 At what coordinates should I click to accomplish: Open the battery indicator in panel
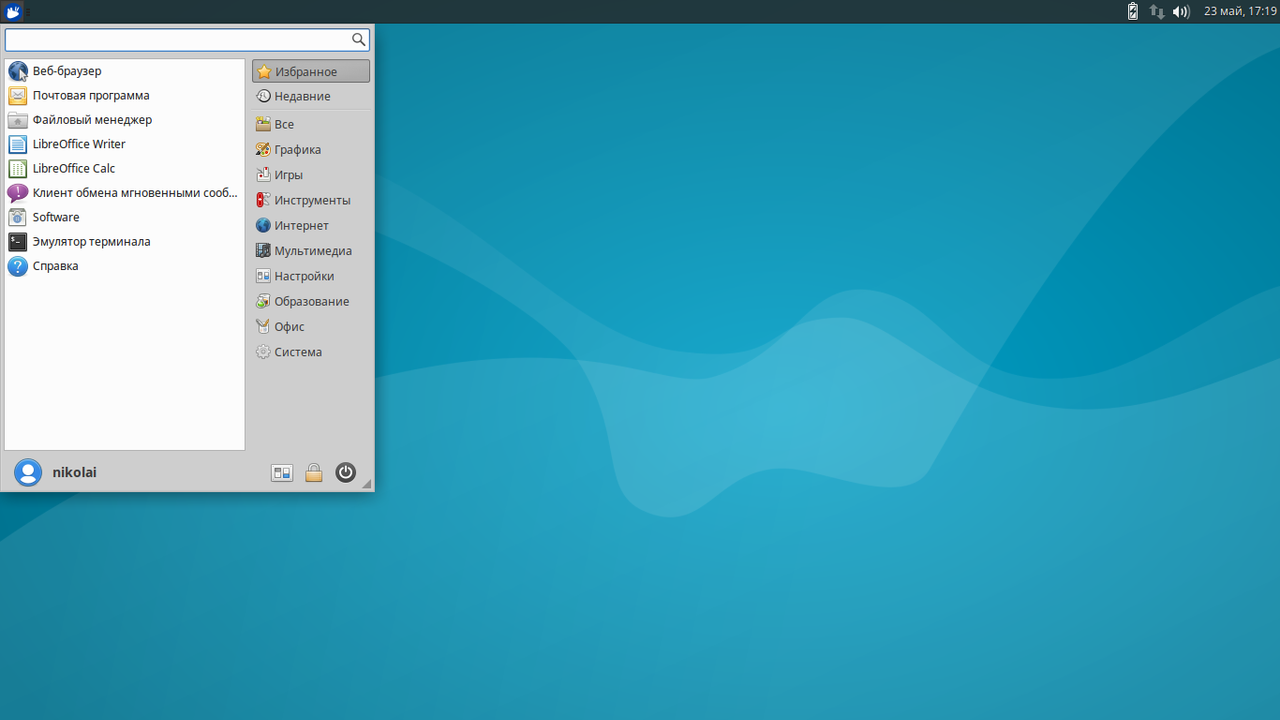coord(1133,12)
